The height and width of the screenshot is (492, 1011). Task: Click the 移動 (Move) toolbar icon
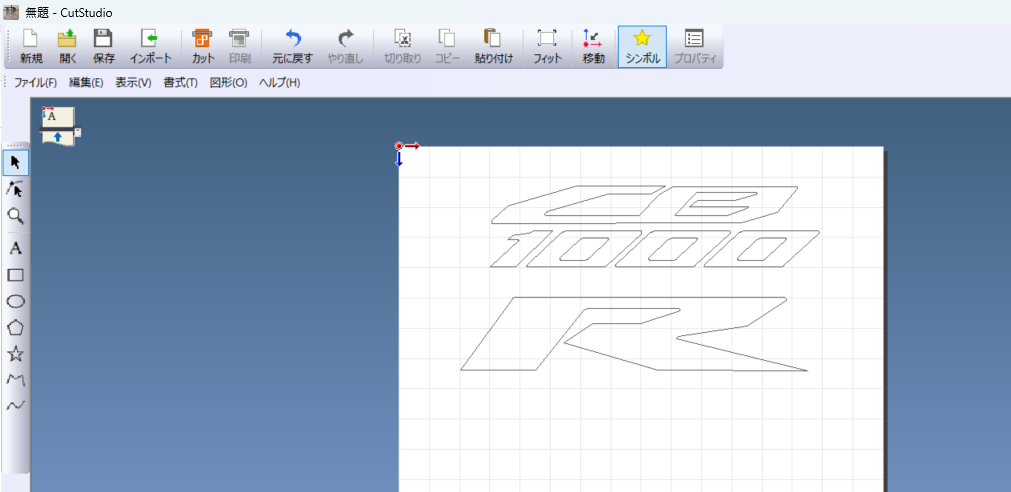[x=593, y=46]
